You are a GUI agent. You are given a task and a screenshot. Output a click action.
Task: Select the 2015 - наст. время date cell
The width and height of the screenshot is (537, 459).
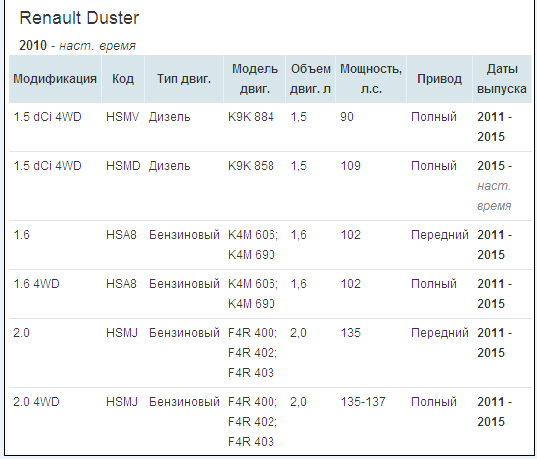(495, 186)
